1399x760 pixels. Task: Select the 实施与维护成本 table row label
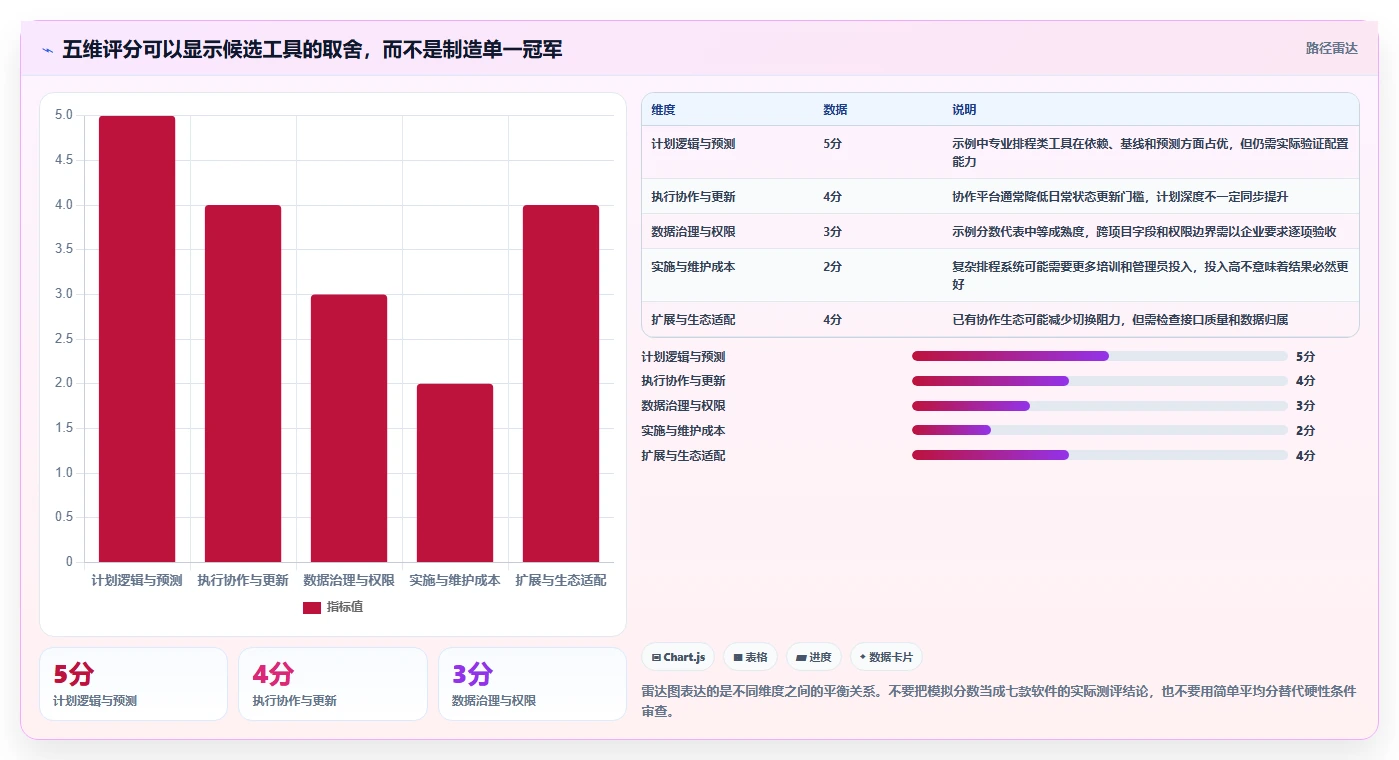pos(693,267)
